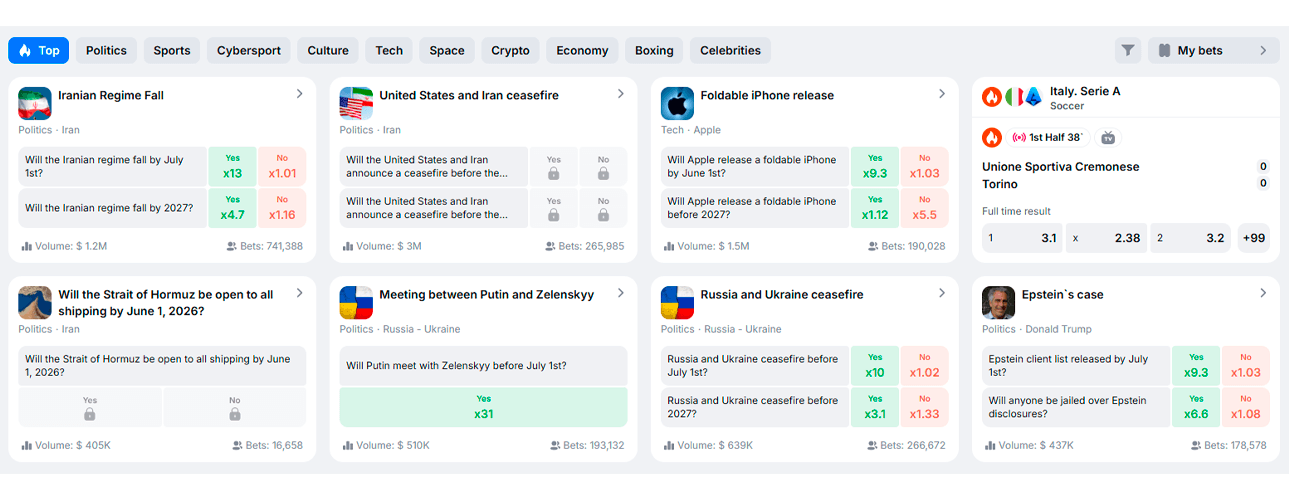Click the Epstein case photo thumbnail

click(998, 302)
